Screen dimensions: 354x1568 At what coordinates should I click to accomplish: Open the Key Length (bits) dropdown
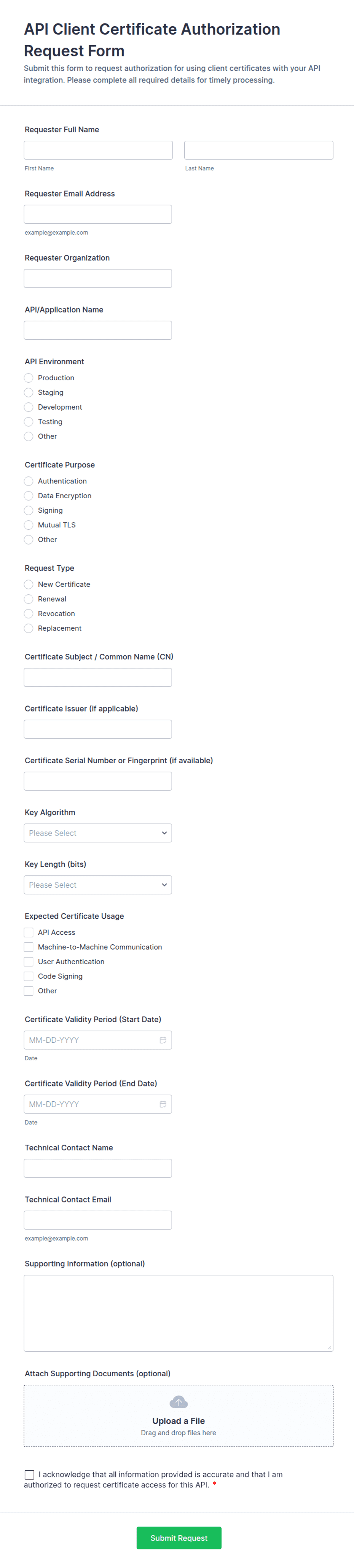coord(97,885)
